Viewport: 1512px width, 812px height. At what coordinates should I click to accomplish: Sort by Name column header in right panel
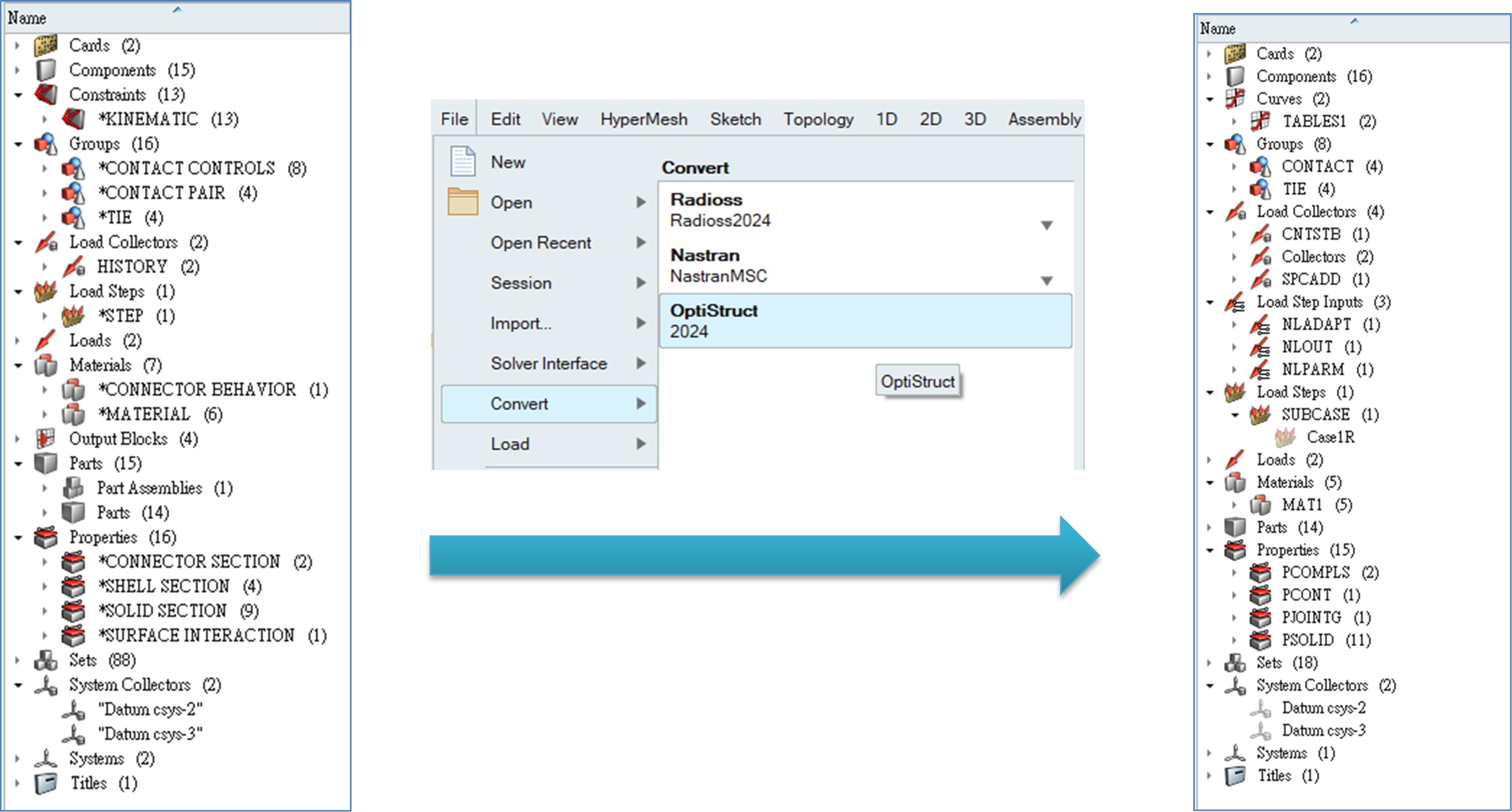(1218, 28)
